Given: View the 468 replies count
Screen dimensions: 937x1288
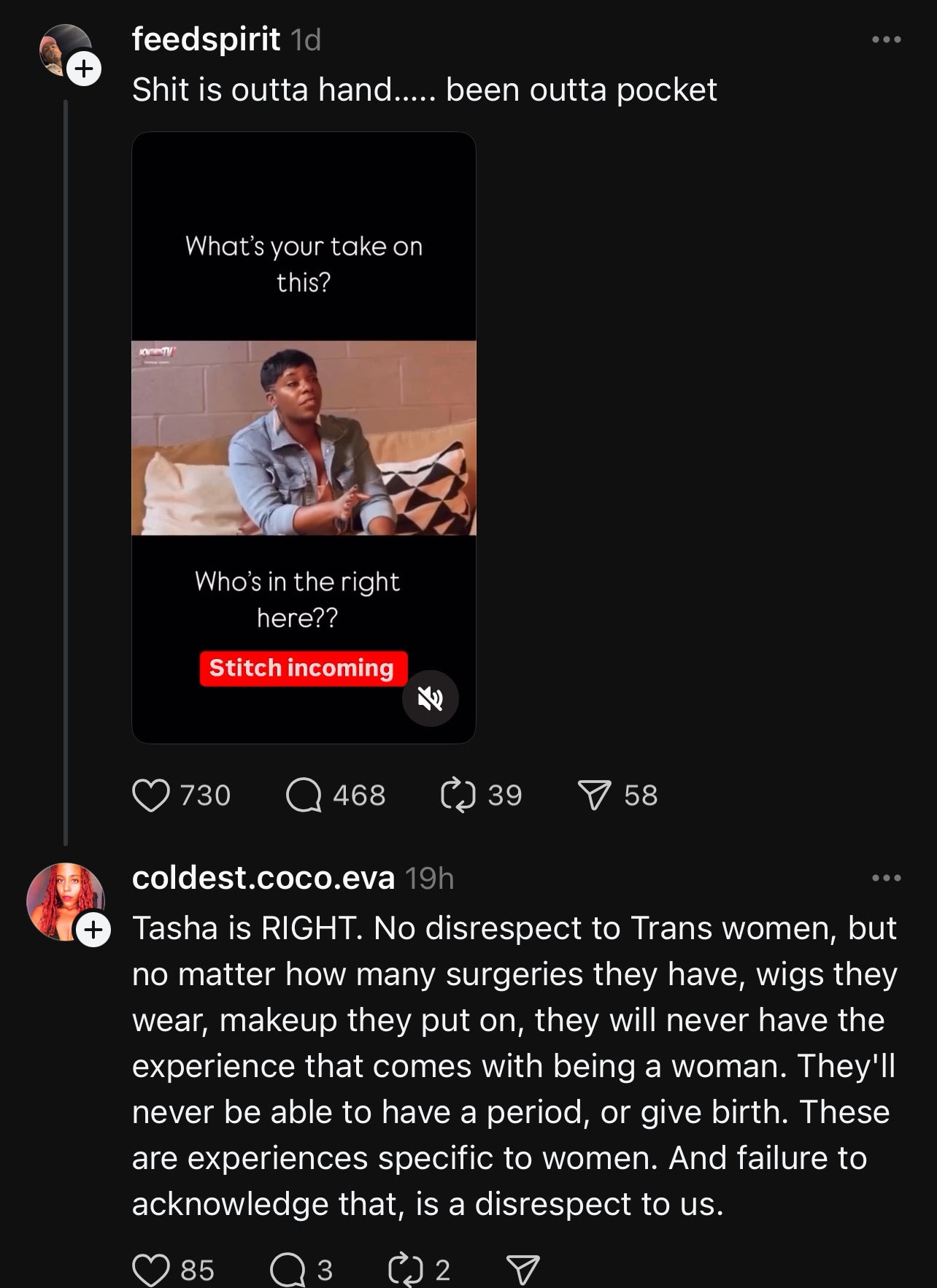Looking at the screenshot, I should click(x=359, y=795).
